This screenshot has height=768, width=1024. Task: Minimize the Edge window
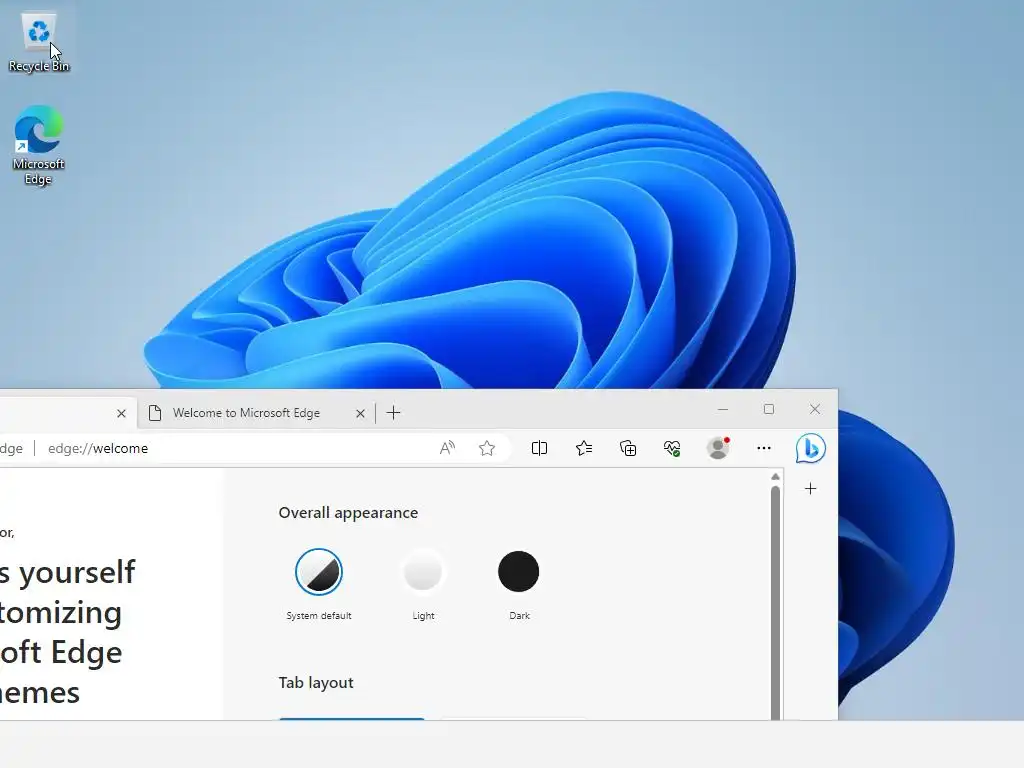723,409
